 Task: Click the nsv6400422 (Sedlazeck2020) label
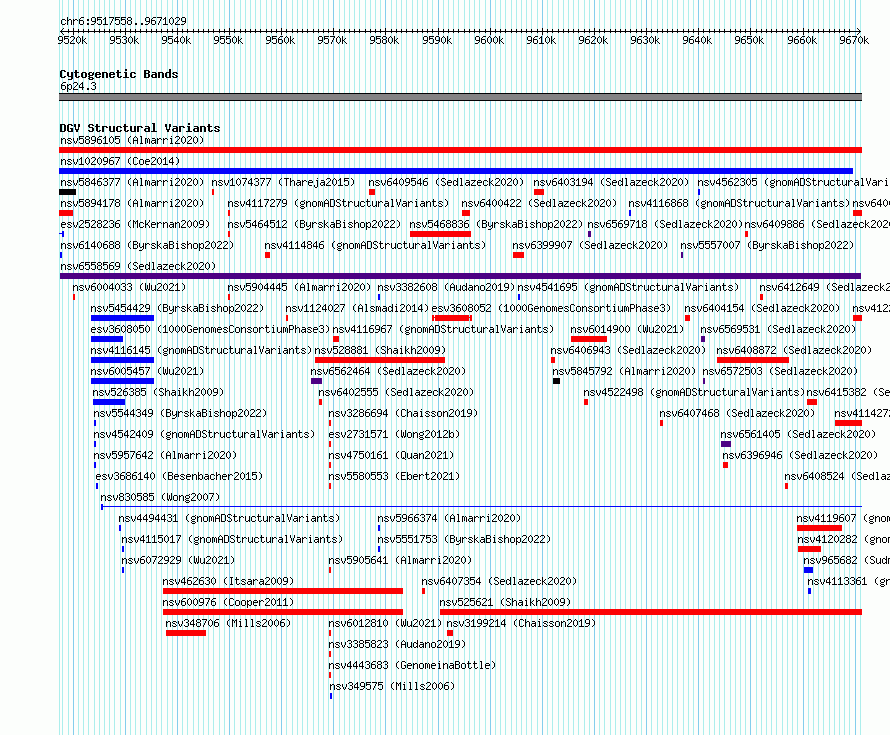539,203
